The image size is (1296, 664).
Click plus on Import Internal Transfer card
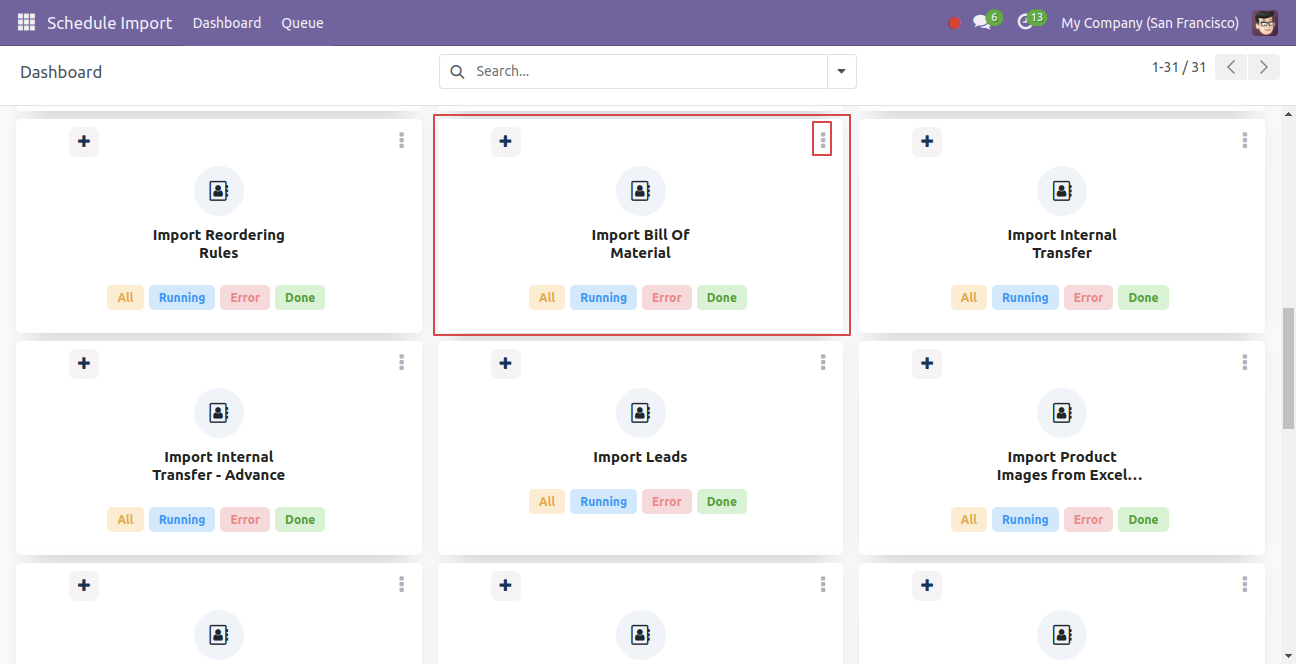tap(927, 142)
